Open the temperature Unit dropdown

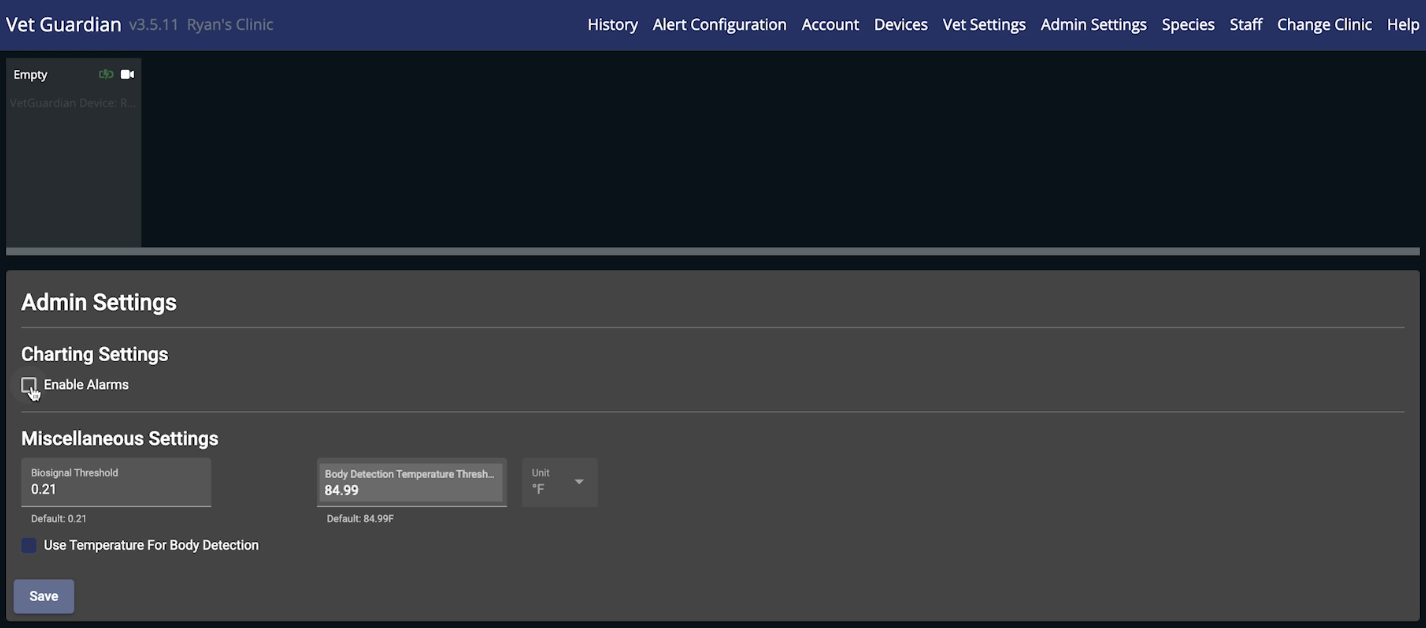559,482
